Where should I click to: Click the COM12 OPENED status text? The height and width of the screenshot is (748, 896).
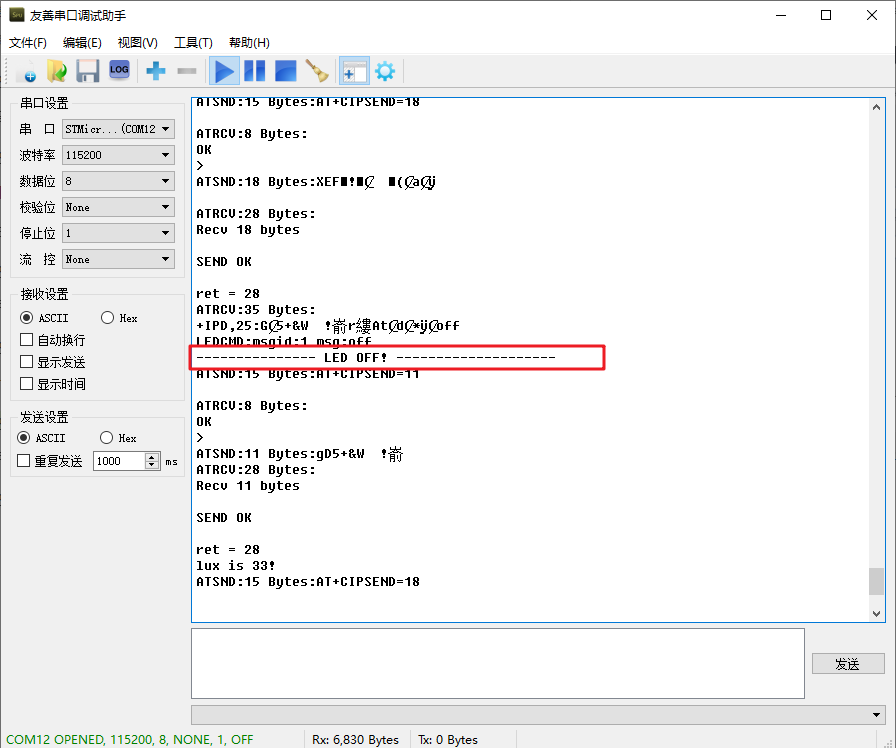tap(130, 739)
